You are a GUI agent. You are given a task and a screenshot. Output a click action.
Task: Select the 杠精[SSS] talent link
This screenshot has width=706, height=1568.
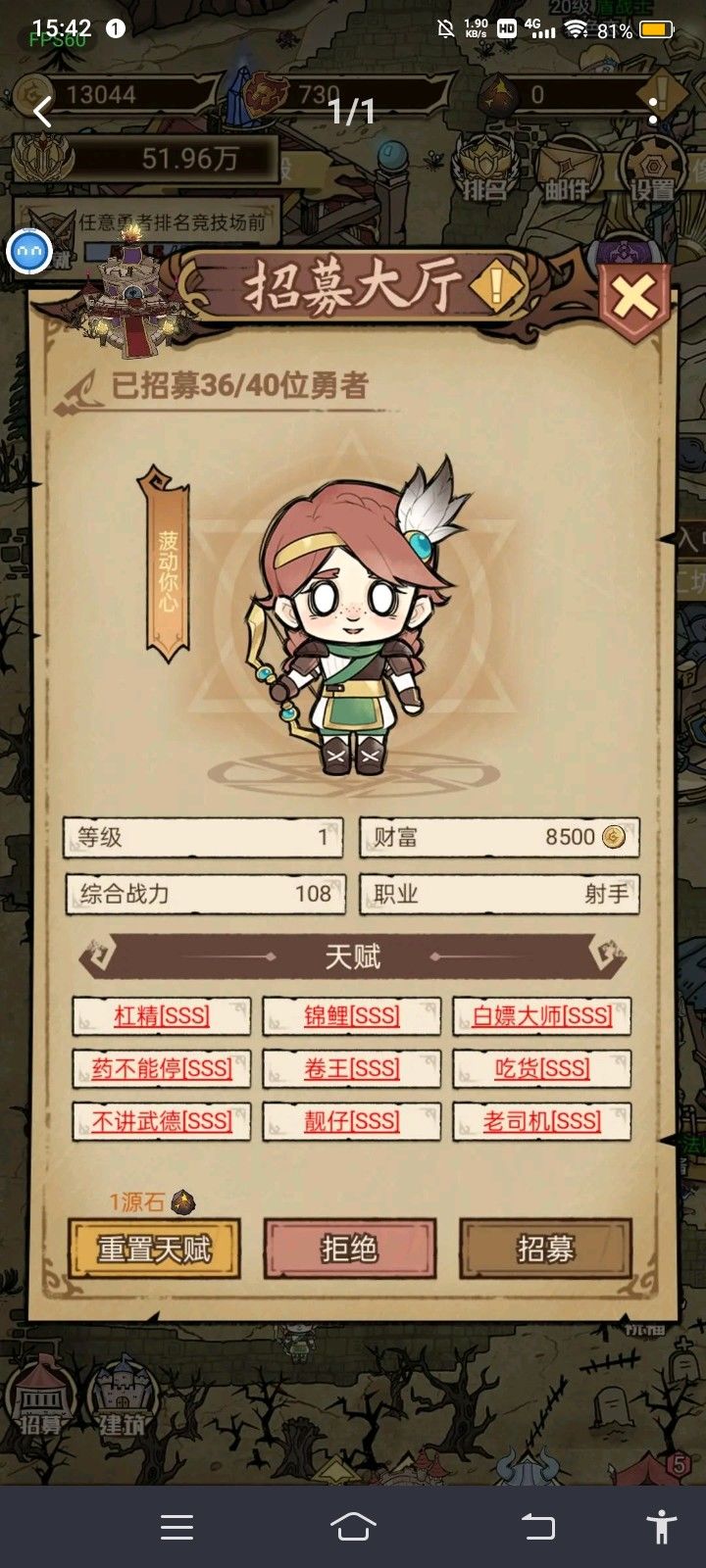(162, 1016)
